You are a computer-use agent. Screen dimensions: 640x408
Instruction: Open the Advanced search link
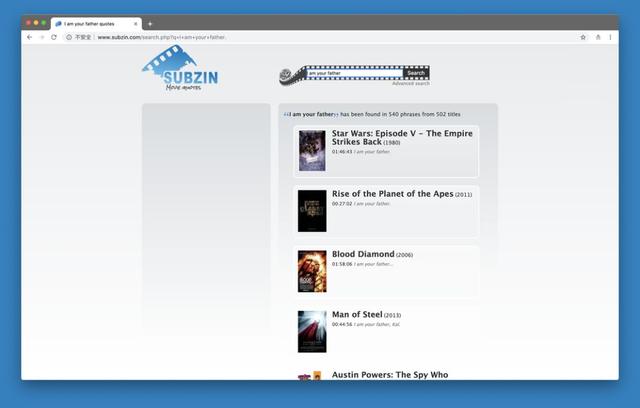410,84
